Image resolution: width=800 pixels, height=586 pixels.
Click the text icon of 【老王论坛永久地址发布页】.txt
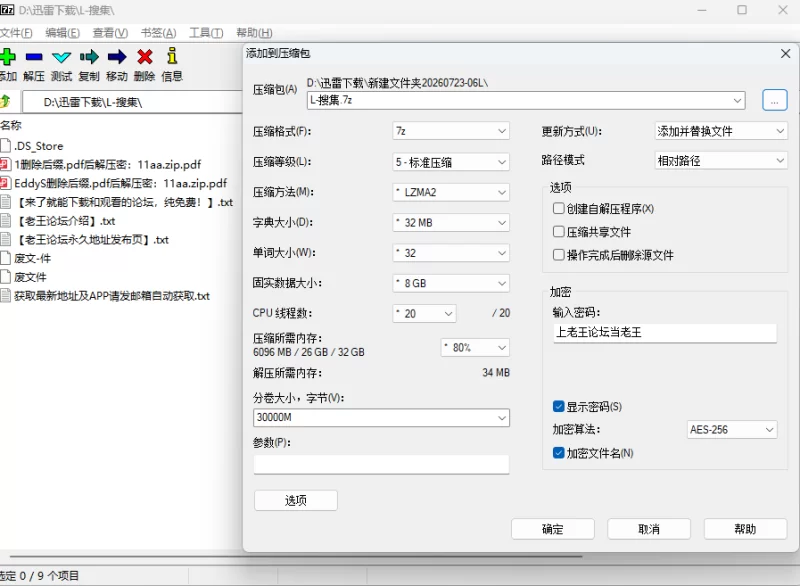5,239
